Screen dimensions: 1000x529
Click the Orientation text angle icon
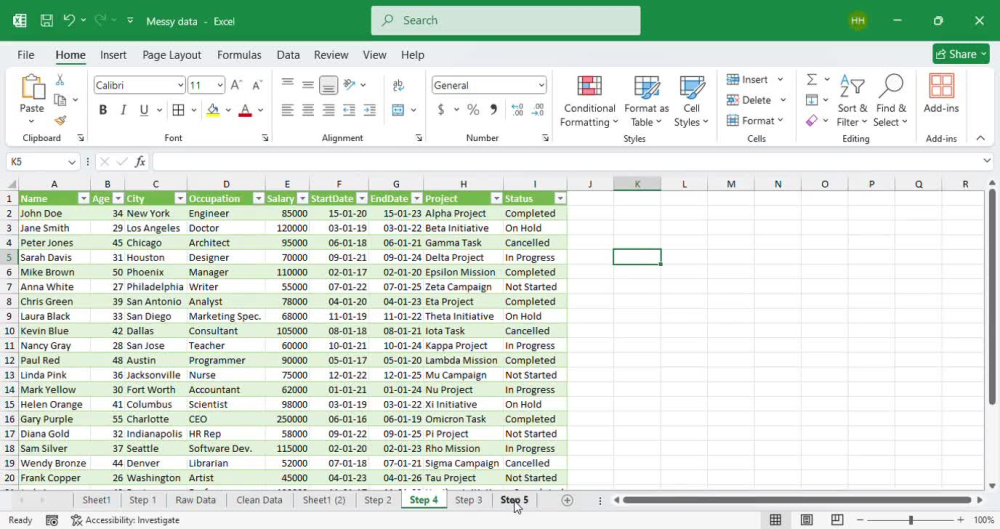349,84
